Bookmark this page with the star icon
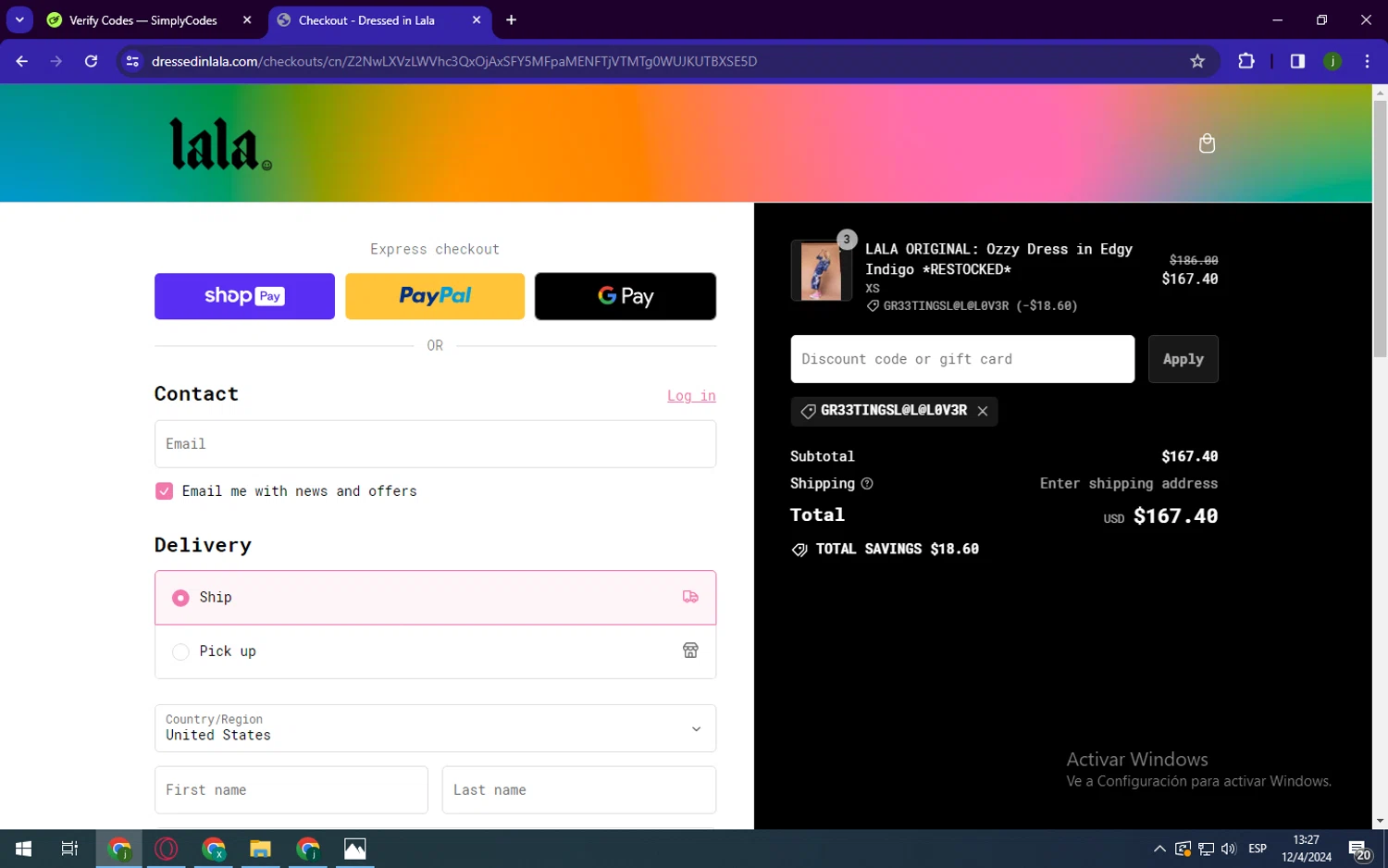 click(1197, 61)
